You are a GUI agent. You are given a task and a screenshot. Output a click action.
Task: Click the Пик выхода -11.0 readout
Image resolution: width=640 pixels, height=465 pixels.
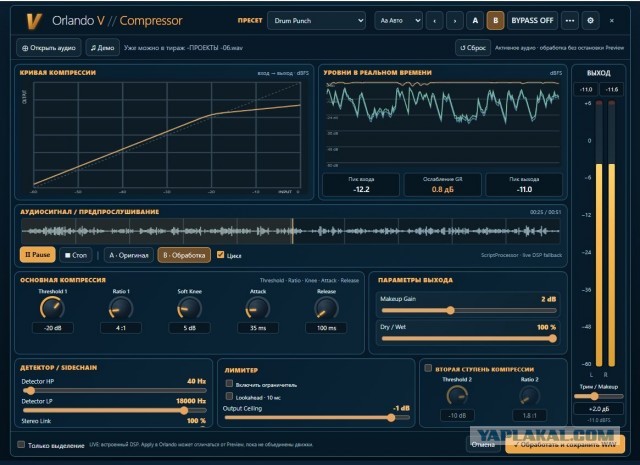tap(524, 185)
